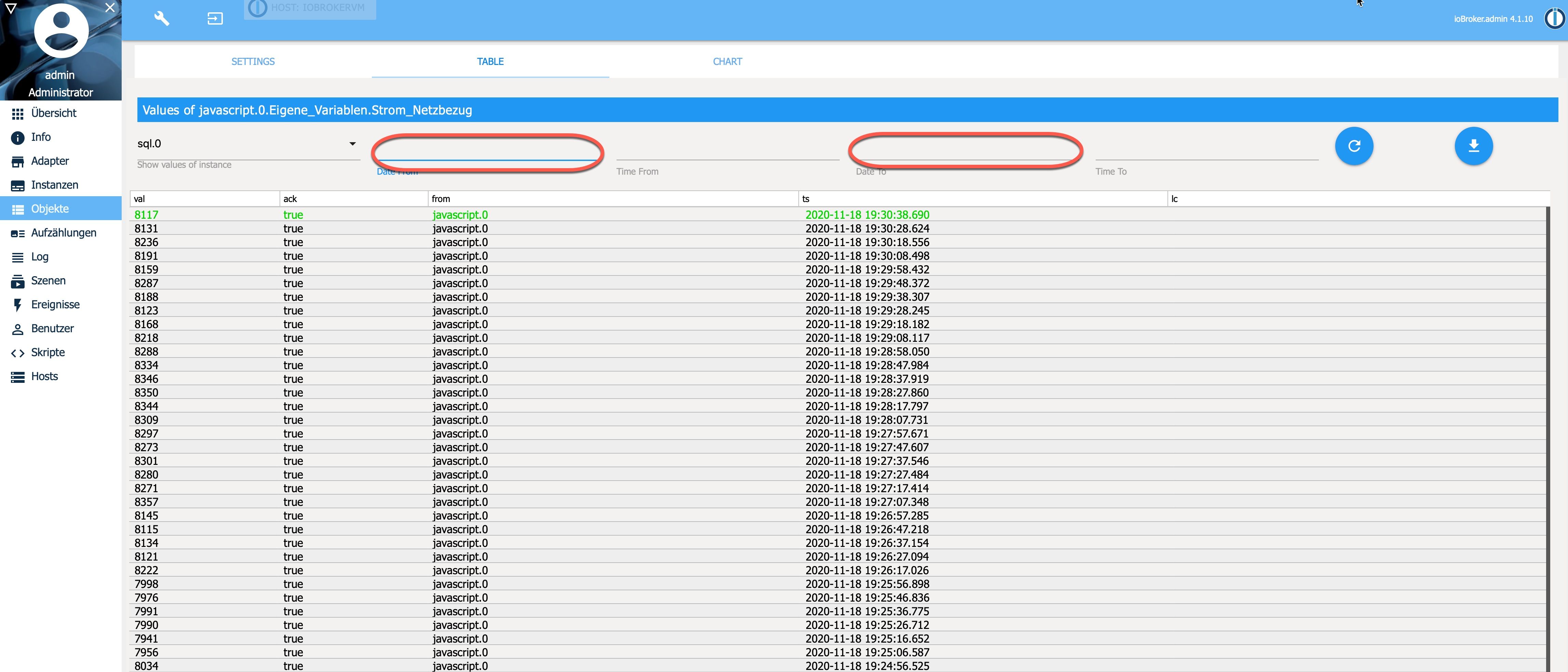Open Übersicht in the sidebar

pos(54,113)
